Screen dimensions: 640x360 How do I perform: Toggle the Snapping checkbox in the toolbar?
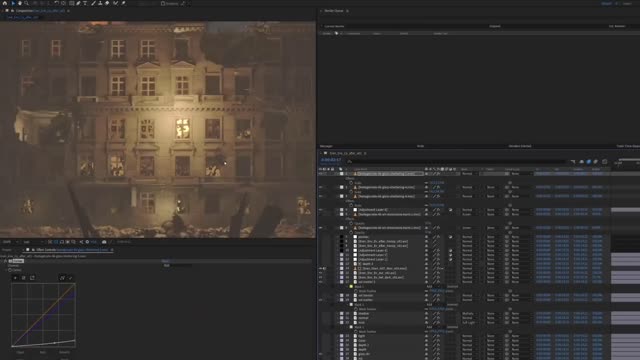tap(163, 3)
